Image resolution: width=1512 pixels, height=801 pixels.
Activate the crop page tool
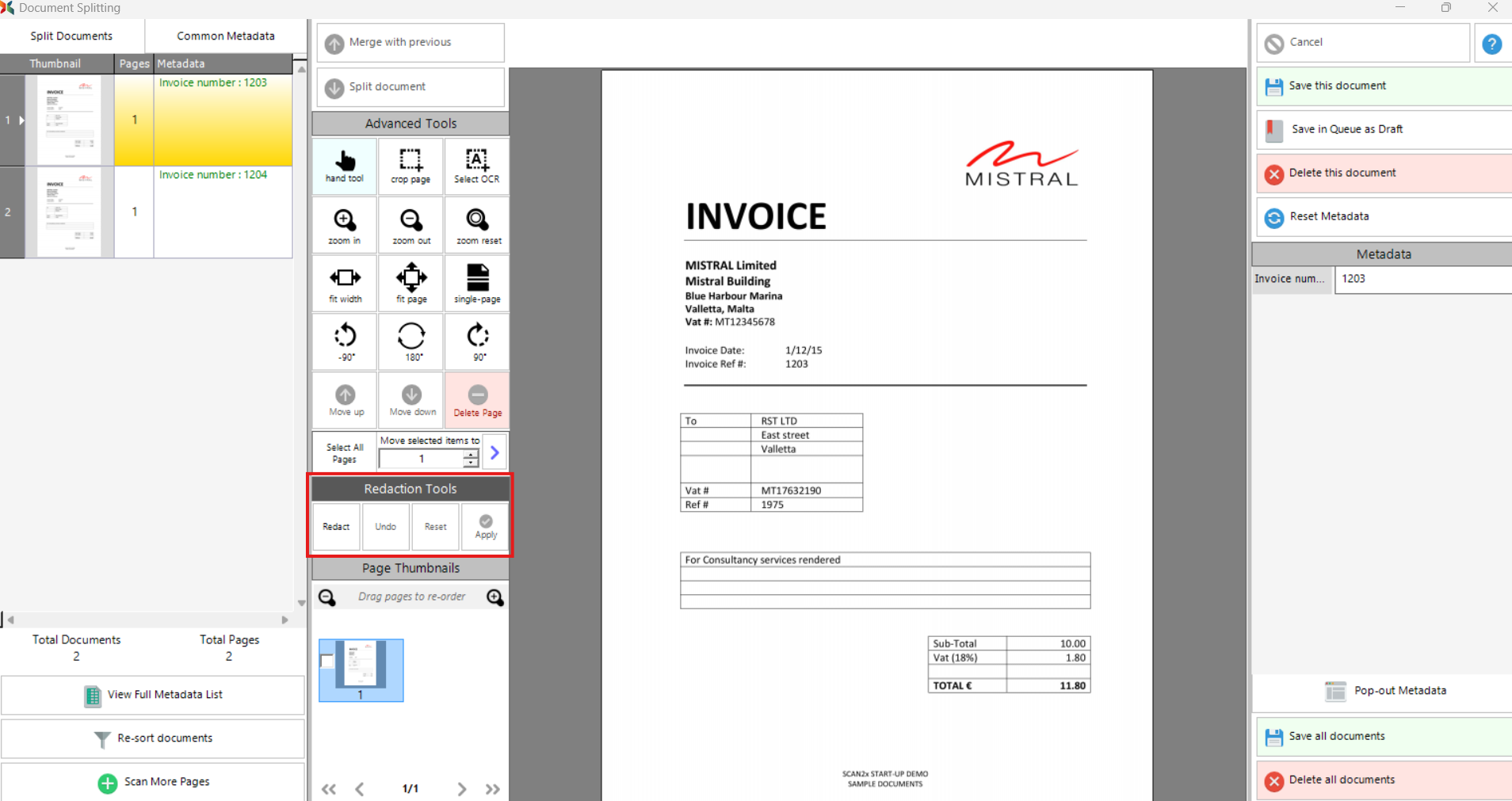(410, 166)
